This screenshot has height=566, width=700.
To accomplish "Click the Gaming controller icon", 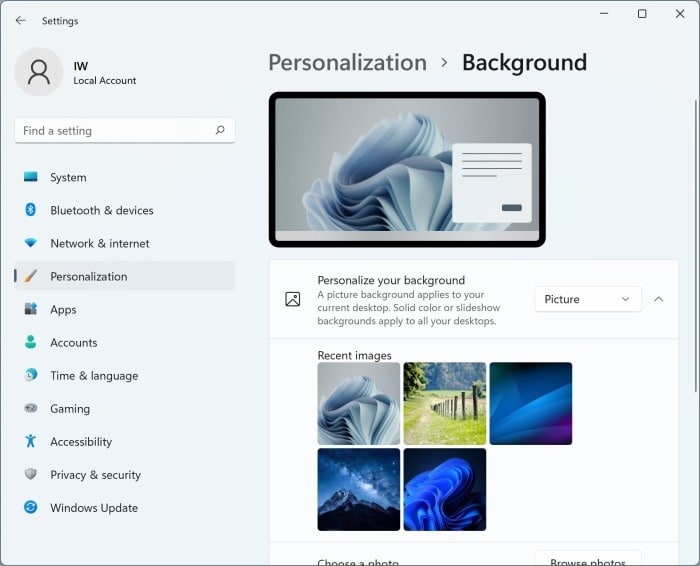I will (x=30, y=408).
